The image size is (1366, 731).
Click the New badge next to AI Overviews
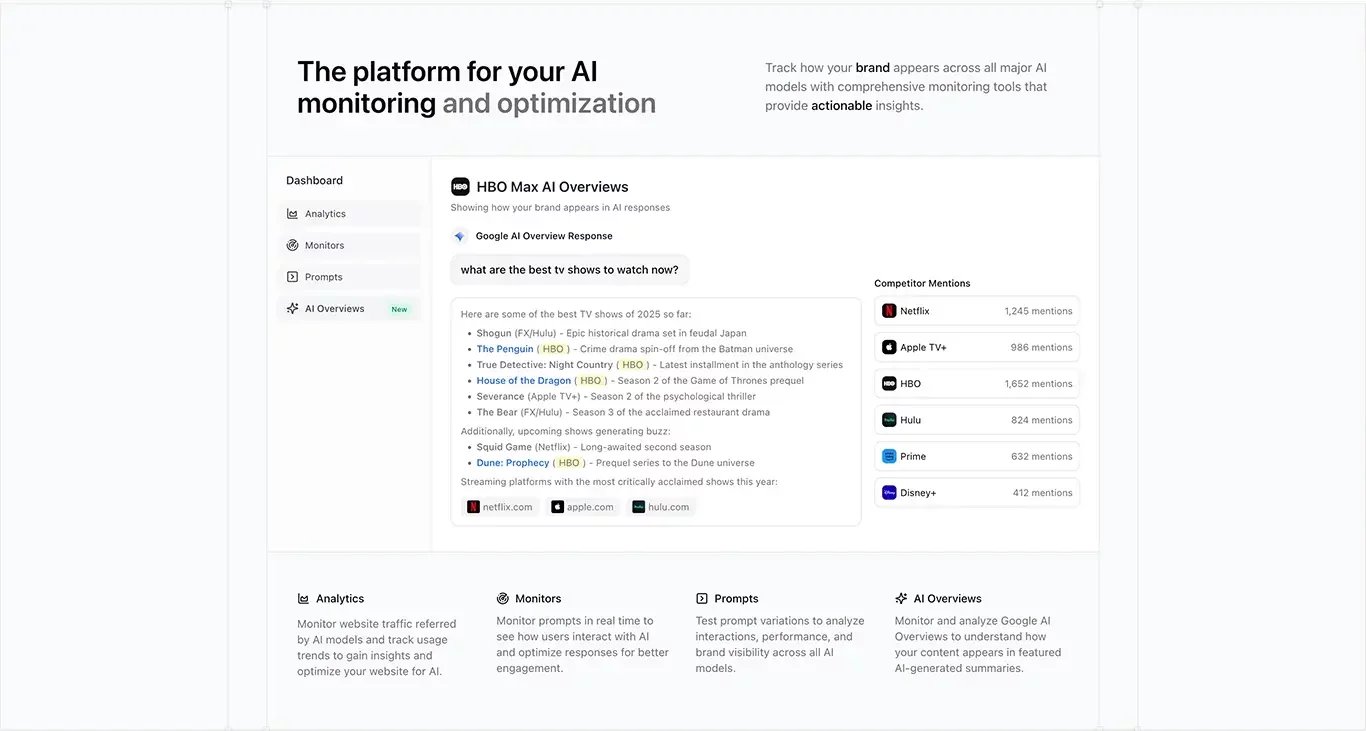pyautogui.click(x=399, y=309)
